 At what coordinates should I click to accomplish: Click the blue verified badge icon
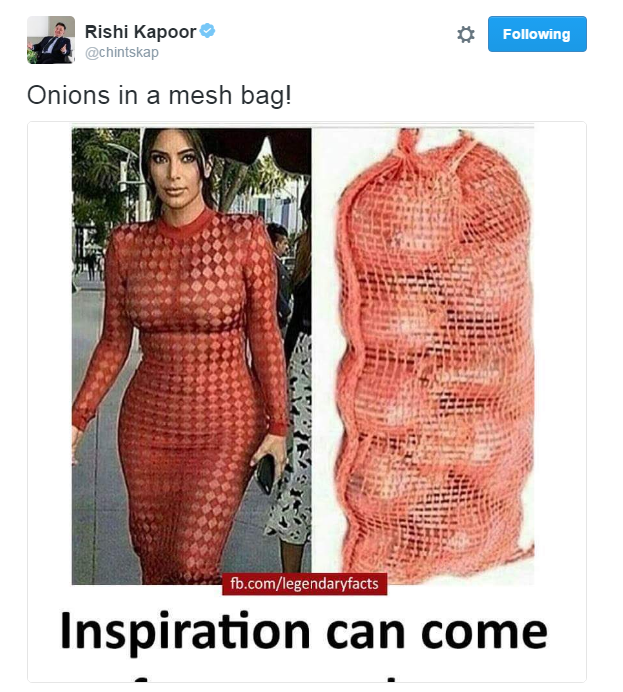coord(207,31)
